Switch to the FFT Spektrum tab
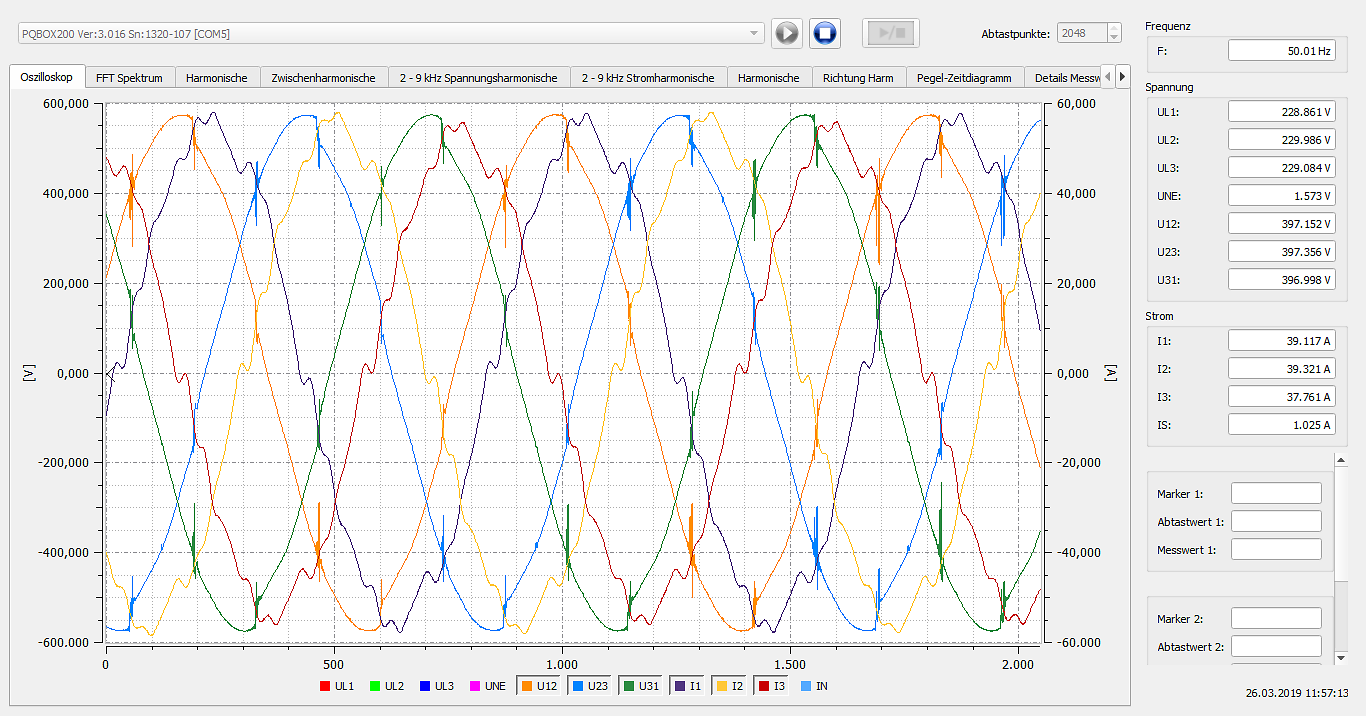This screenshot has width=1366, height=716. click(x=129, y=76)
